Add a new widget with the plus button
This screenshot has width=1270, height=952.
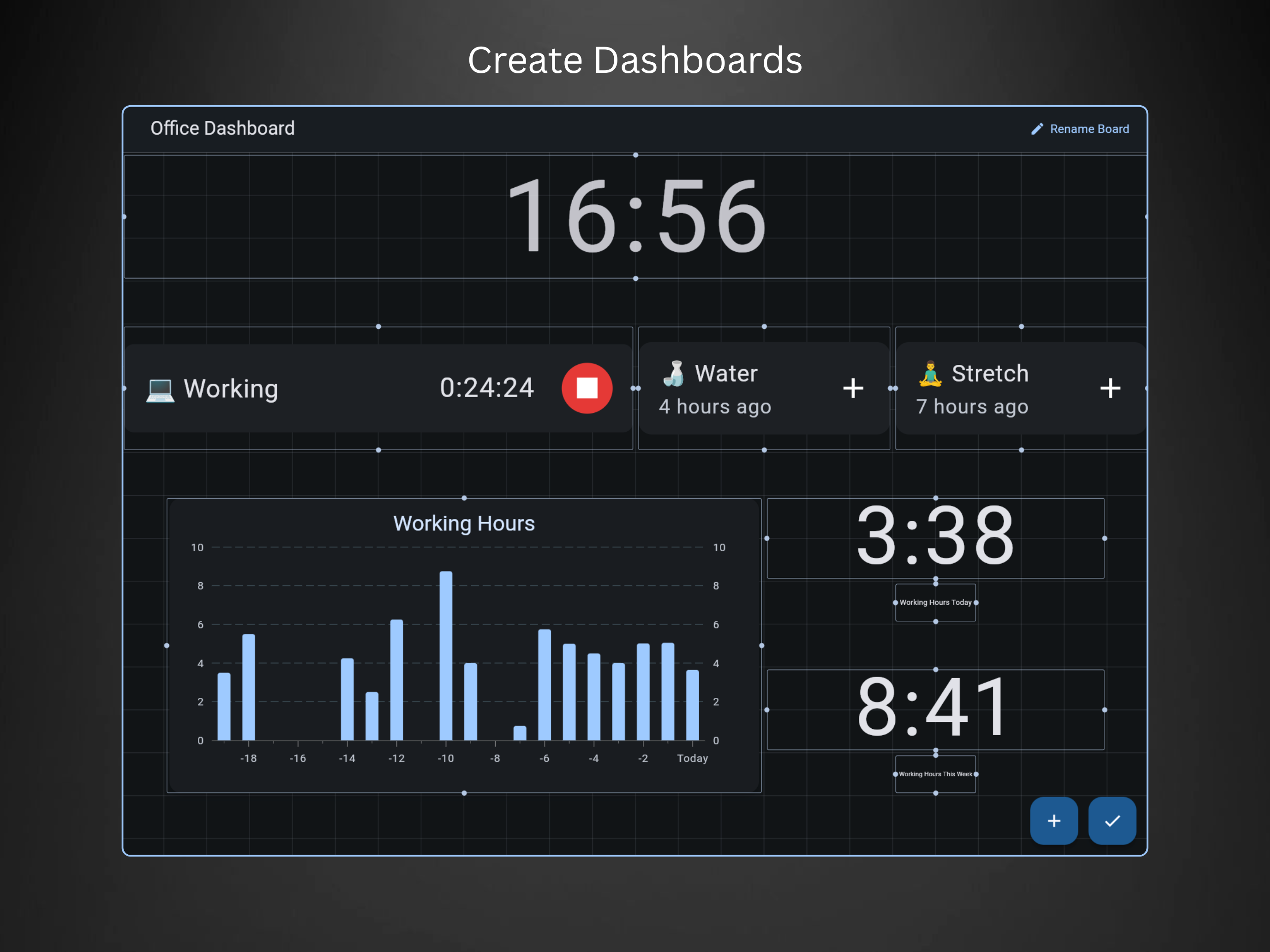tap(1054, 821)
